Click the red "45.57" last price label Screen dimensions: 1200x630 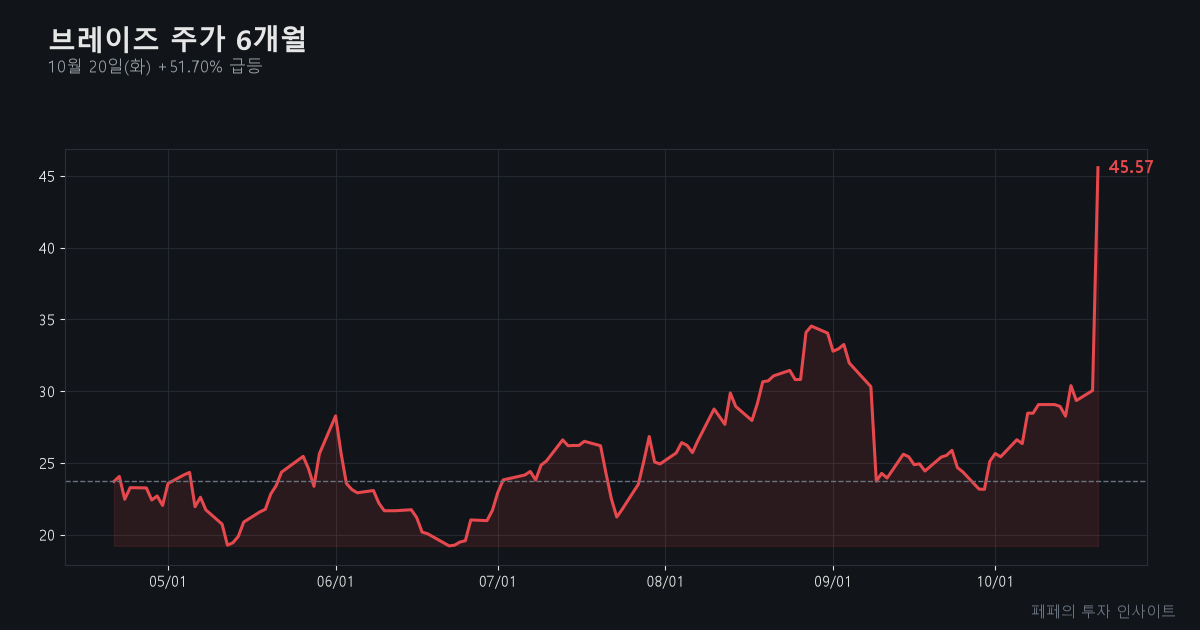1131,168
